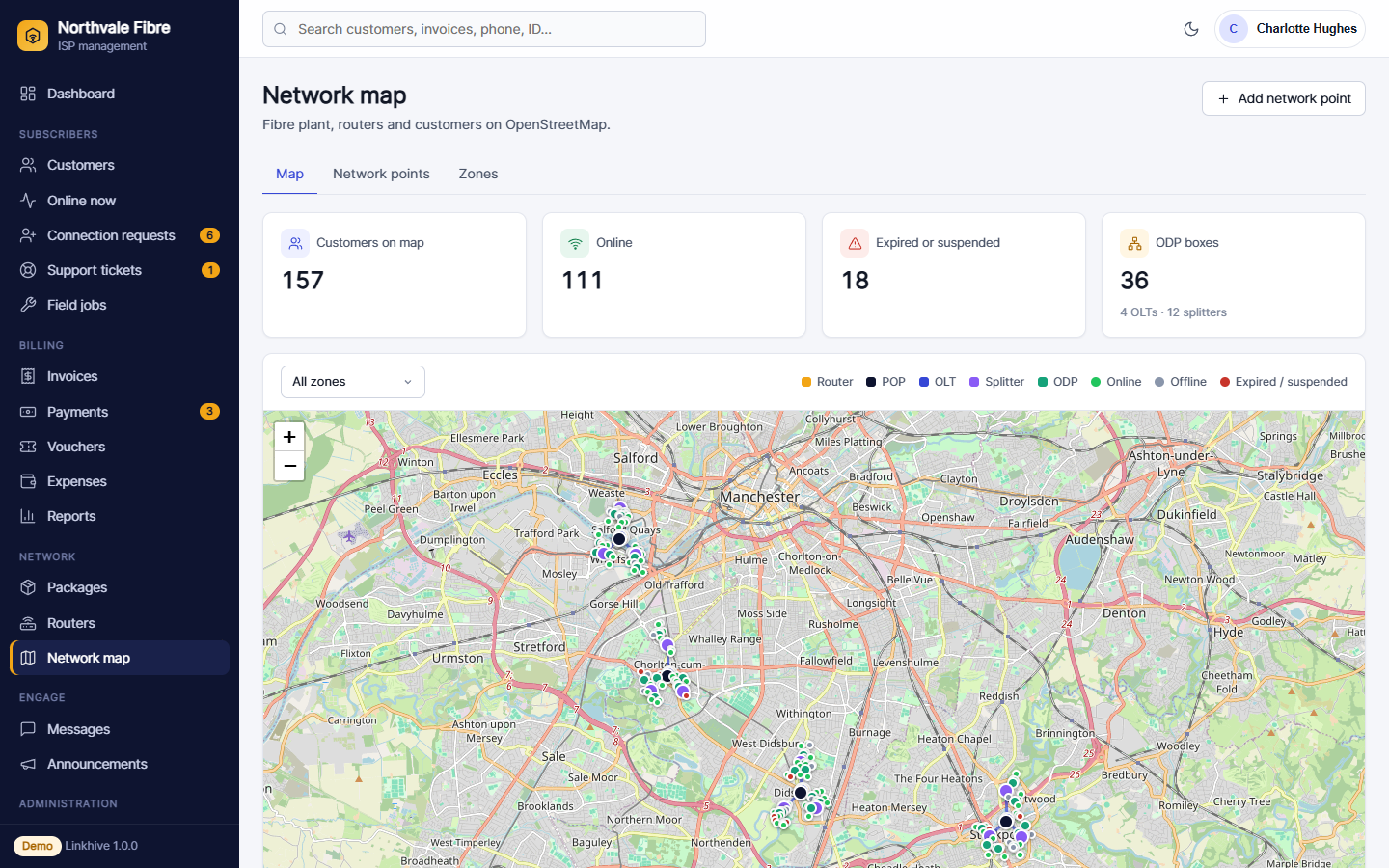1389x868 pixels.
Task: Click the Invoices receipt icon
Action: [28, 376]
